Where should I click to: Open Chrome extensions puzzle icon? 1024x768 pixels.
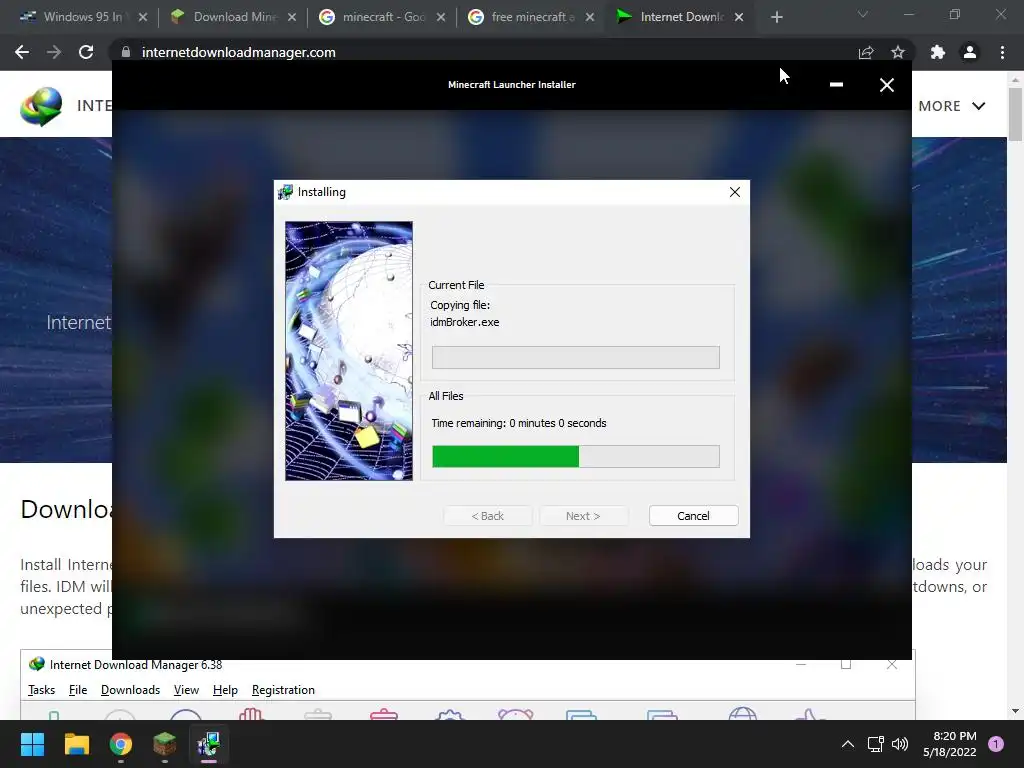[x=938, y=52]
